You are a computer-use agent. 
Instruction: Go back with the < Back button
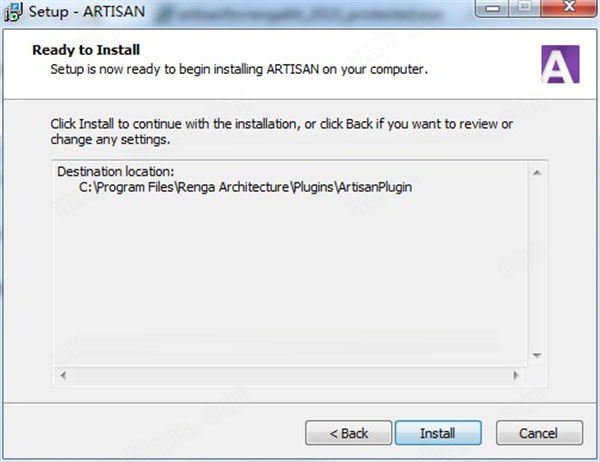pos(349,433)
